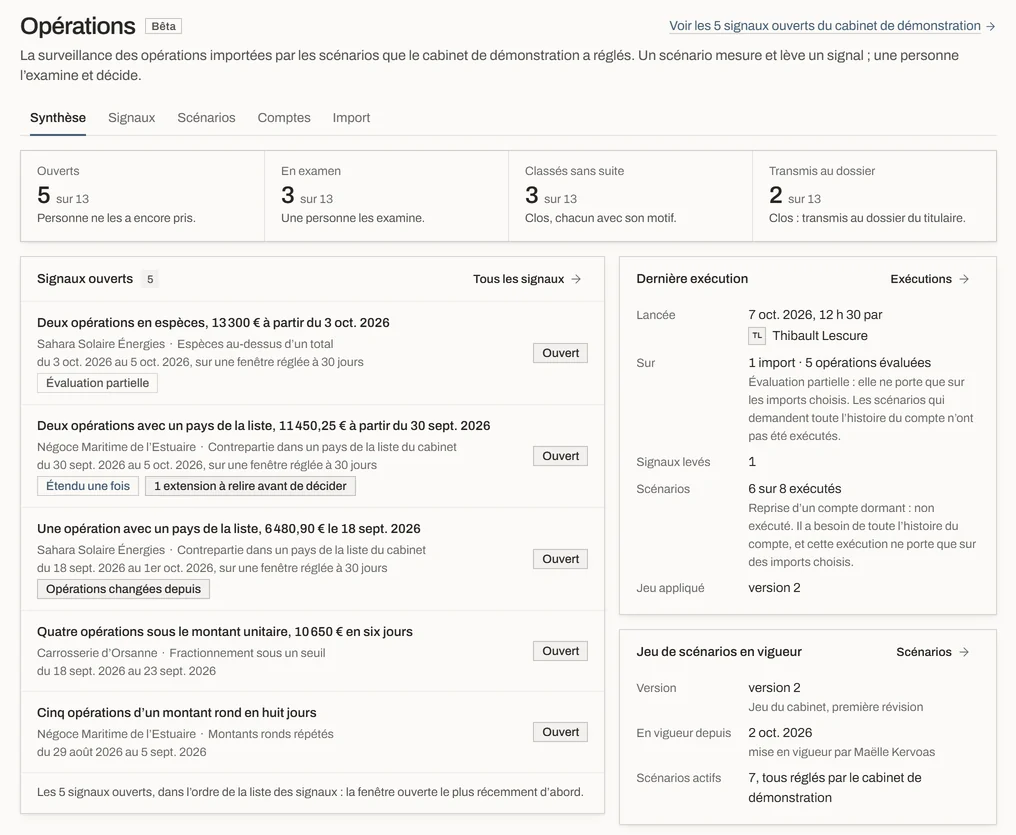Click the name Thibault Lescure

pyautogui.click(x=820, y=336)
